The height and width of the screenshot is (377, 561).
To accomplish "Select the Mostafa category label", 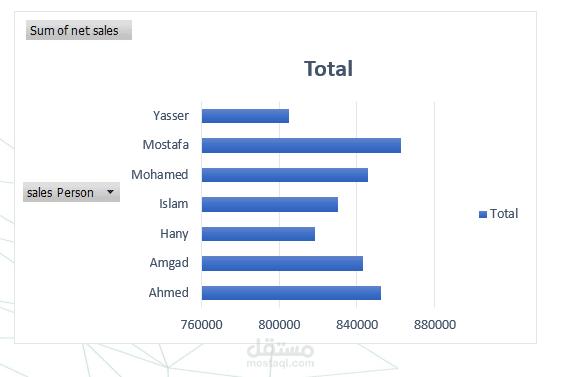I will pos(166,145).
